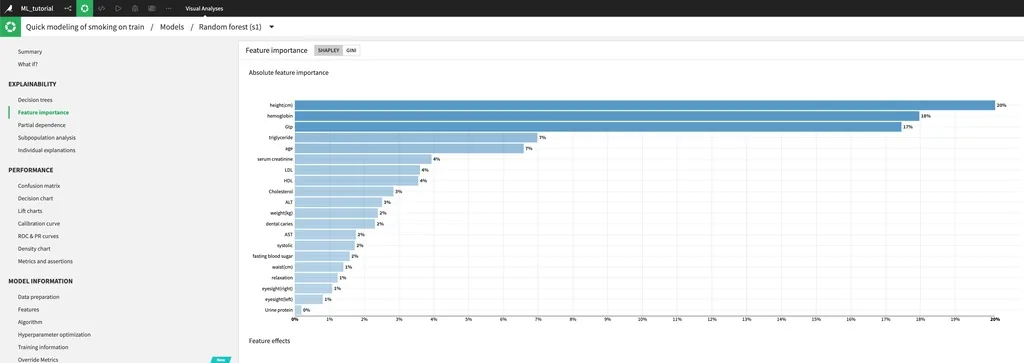Open Training information page

tap(43, 347)
